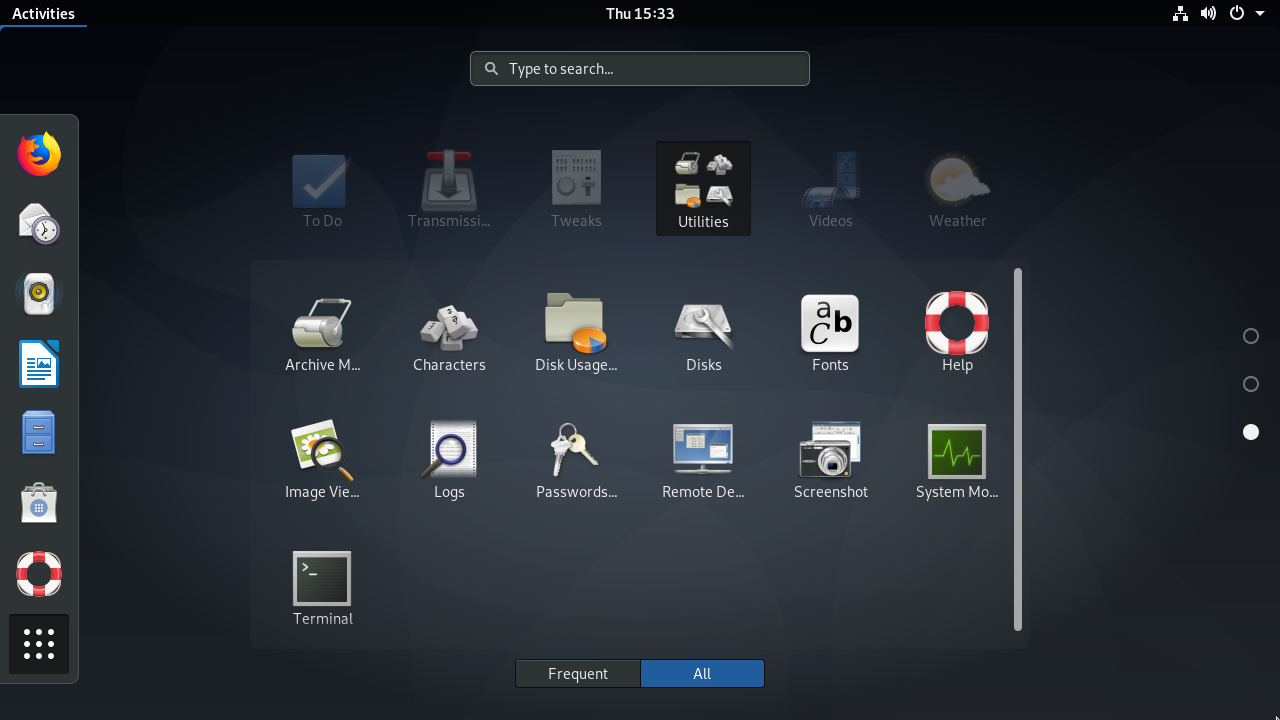Switch to the All apps tab
This screenshot has height=720, width=1280.
pos(702,674)
